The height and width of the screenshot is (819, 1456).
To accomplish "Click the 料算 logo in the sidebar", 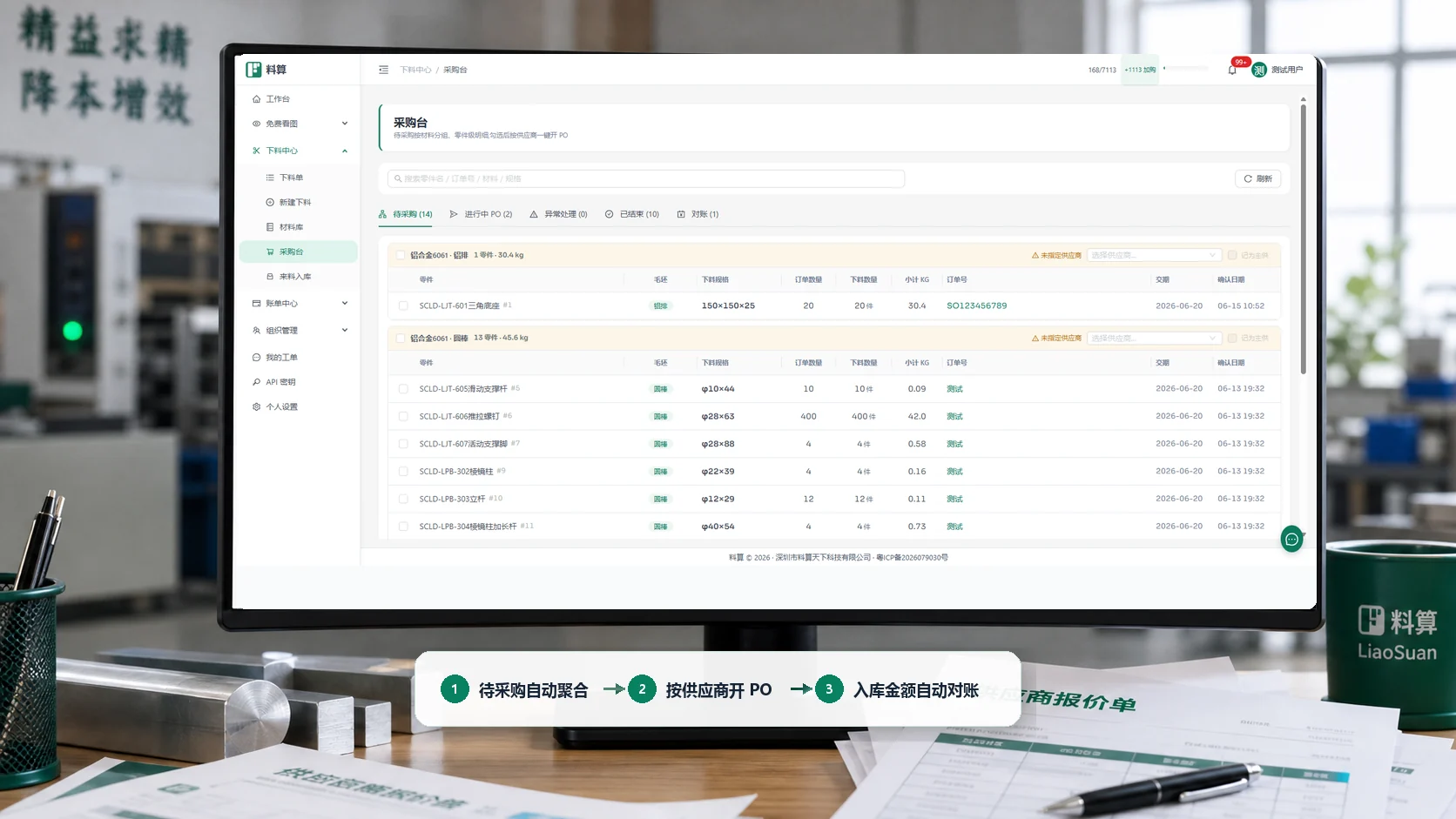I will (266, 70).
